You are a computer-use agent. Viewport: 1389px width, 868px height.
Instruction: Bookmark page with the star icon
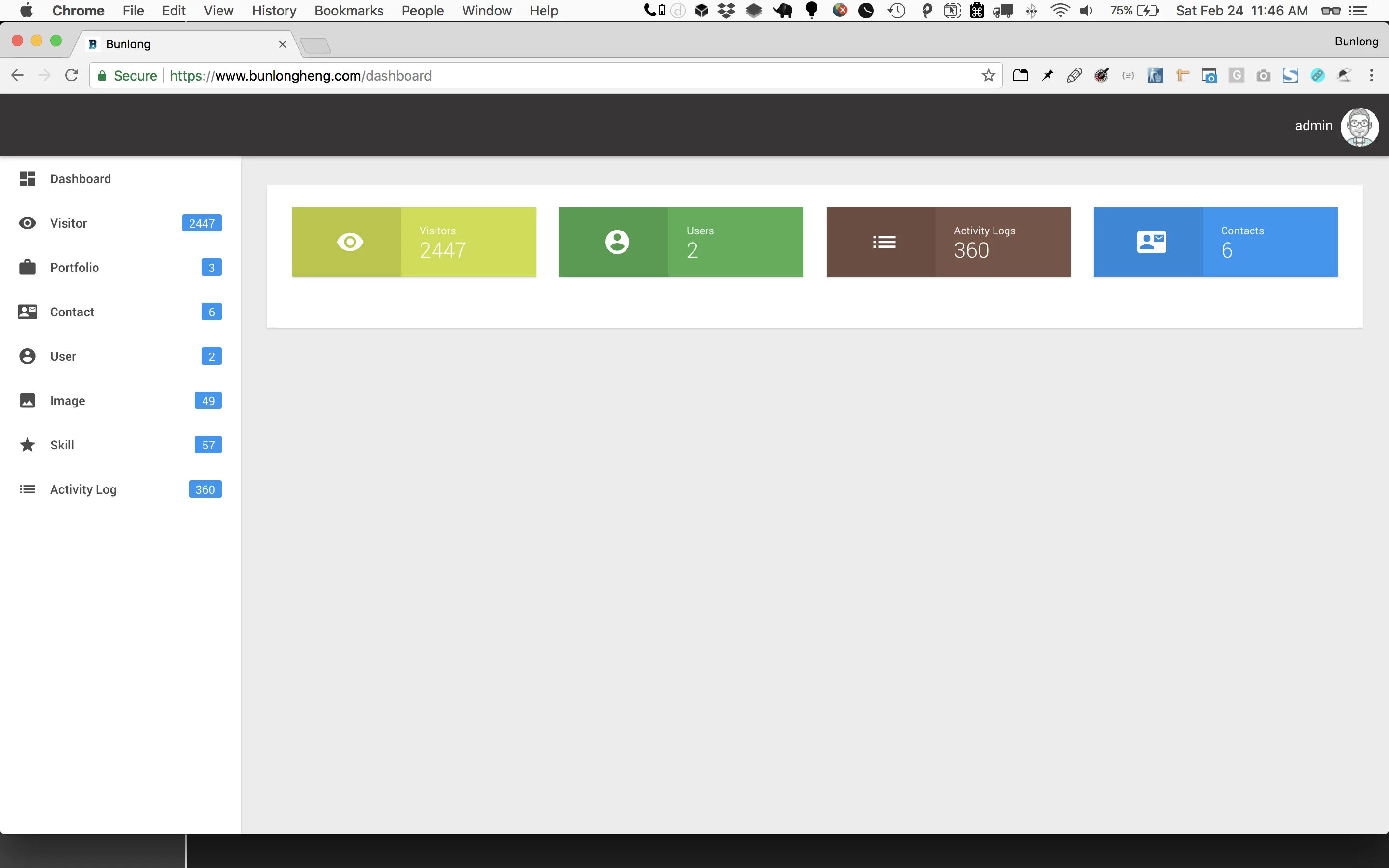click(x=988, y=76)
